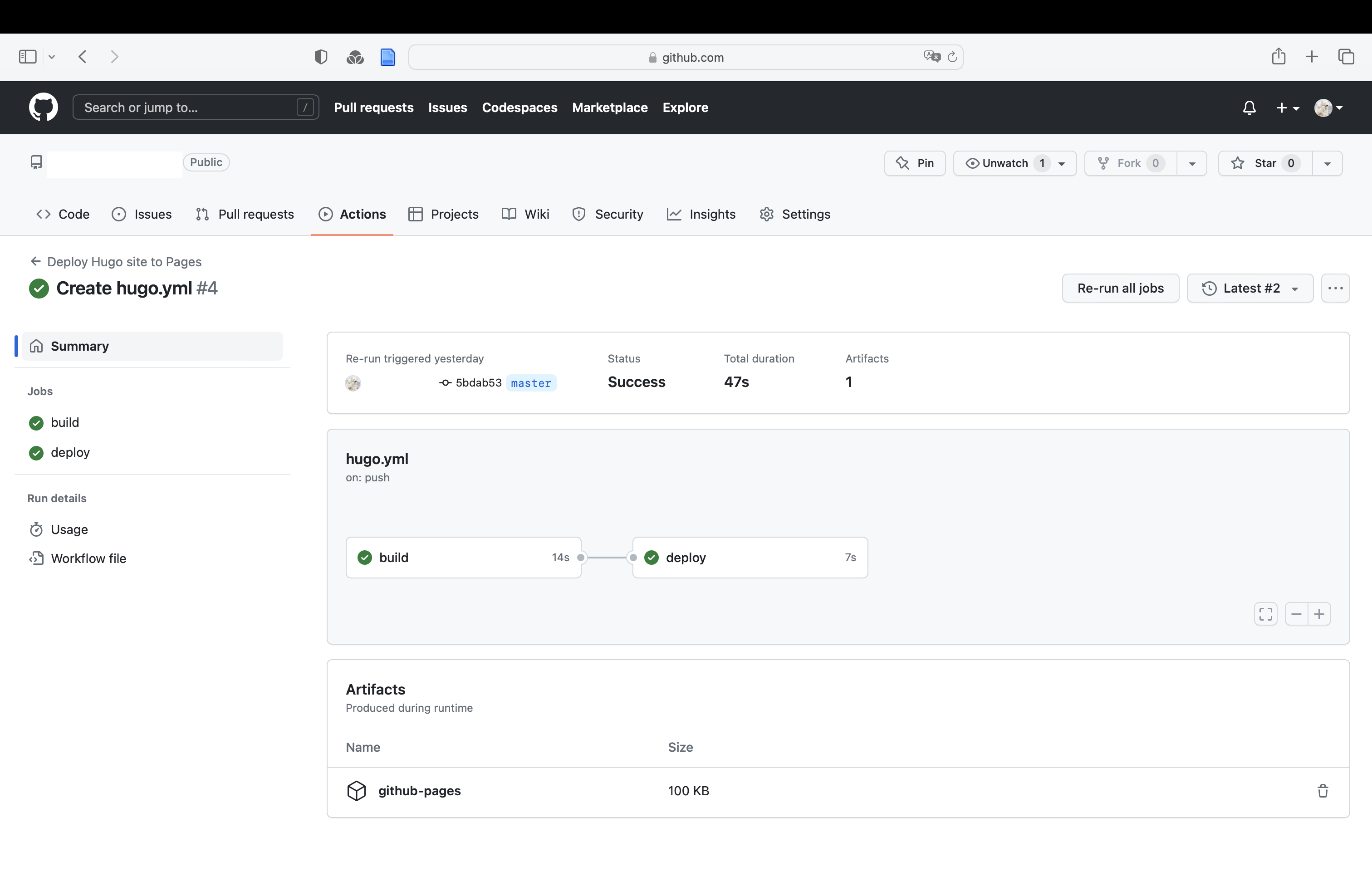Go back with the Safari back arrow
Viewport: 1372px width, 891px height.
(x=83, y=56)
